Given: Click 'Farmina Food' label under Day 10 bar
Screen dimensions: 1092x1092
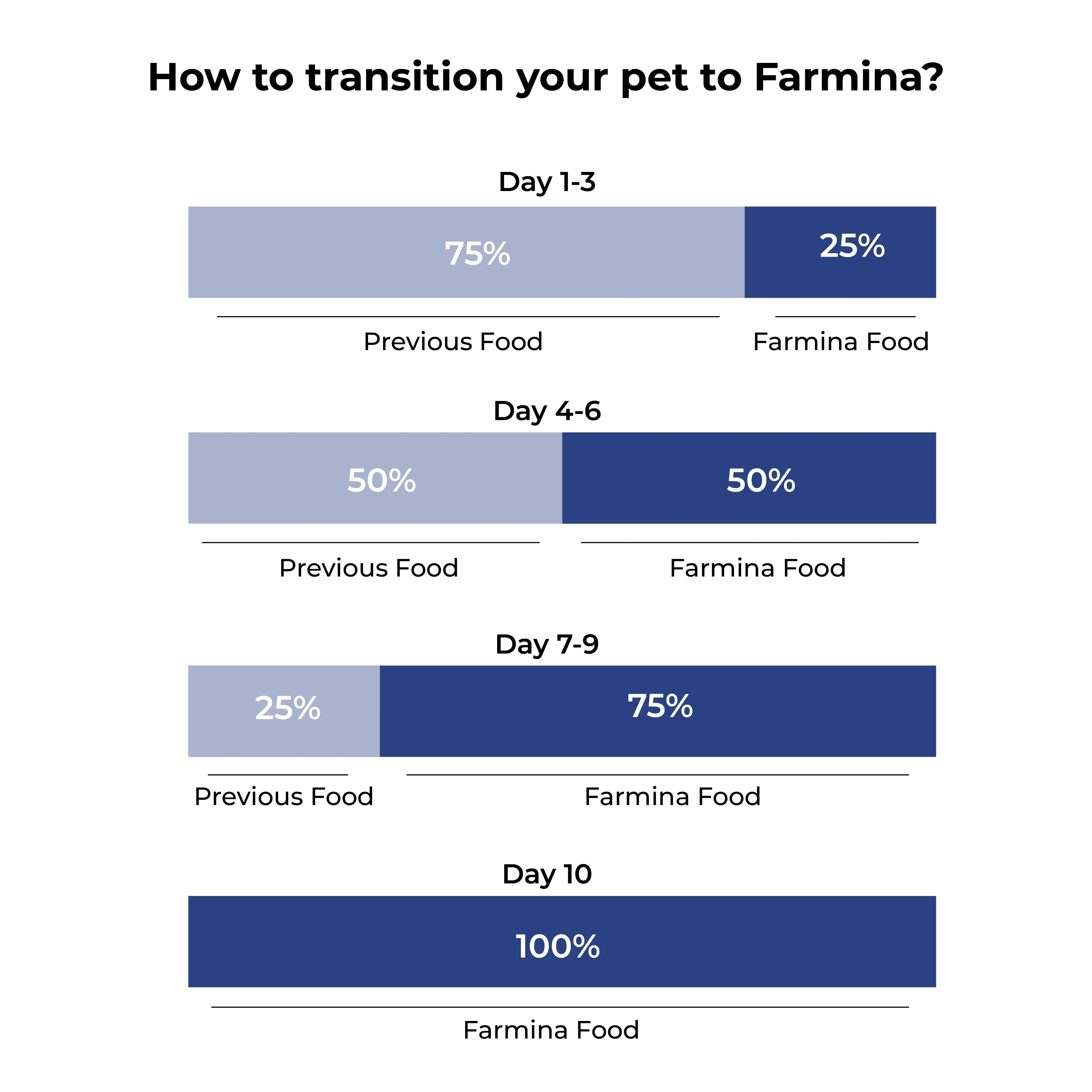Looking at the screenshot, I should click(x=551, y=1030).
